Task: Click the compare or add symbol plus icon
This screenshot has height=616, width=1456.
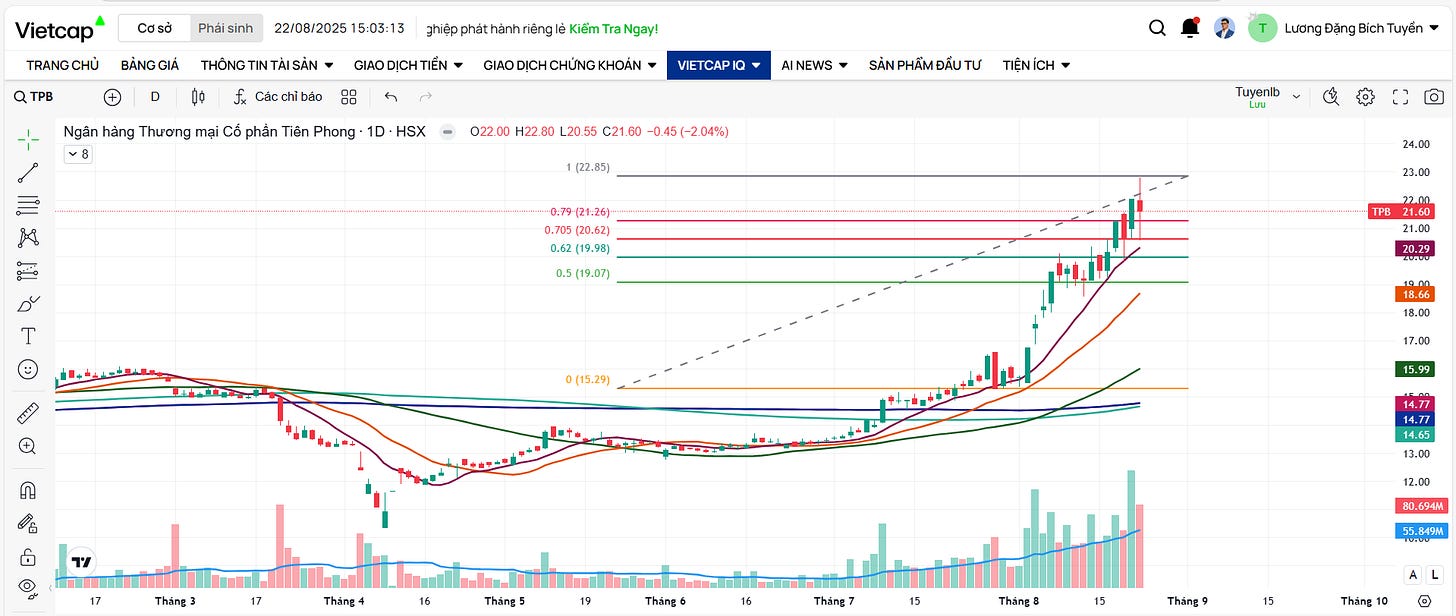Action: (x=112, y=97)
